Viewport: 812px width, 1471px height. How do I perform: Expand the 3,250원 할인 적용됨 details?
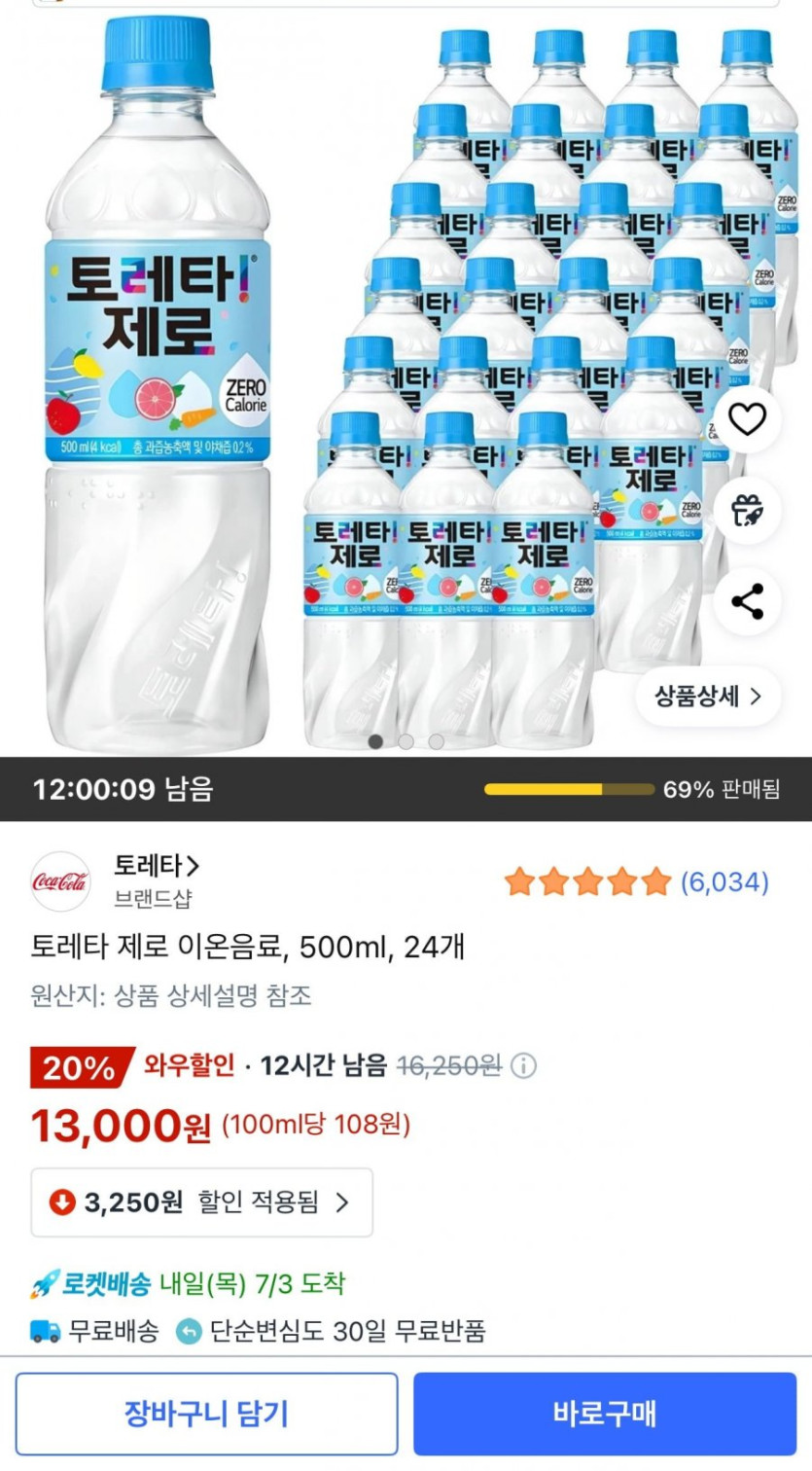[201, 1202]
